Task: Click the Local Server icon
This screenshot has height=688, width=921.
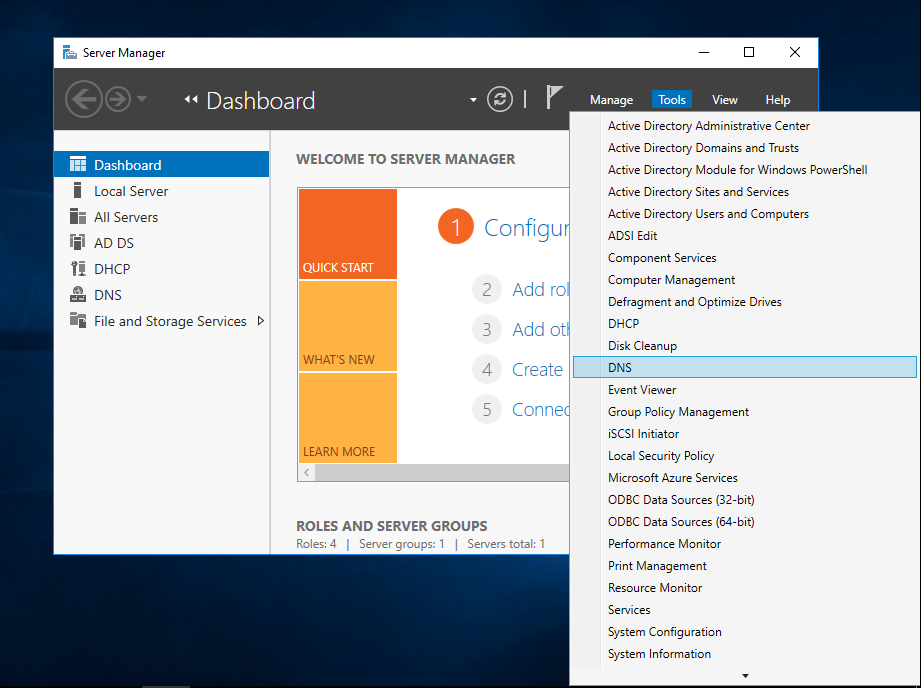Action: coord(78,190)
